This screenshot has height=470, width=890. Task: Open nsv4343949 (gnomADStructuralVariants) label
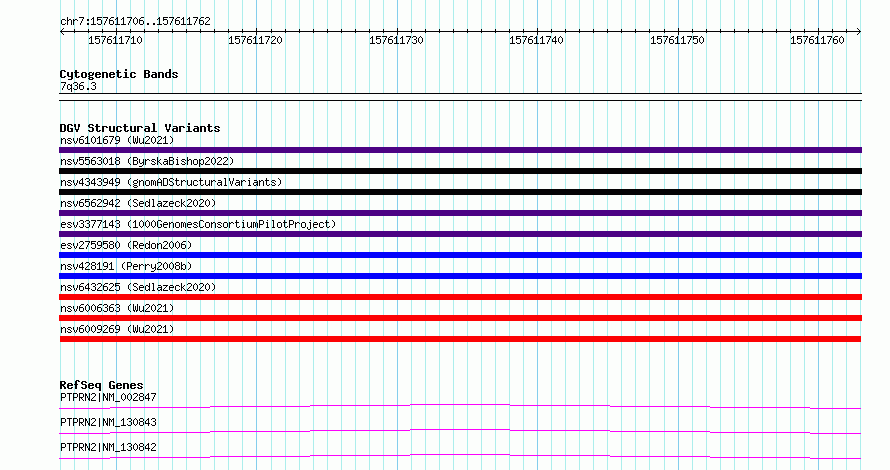pyautogui.click(x=171, y=182)
